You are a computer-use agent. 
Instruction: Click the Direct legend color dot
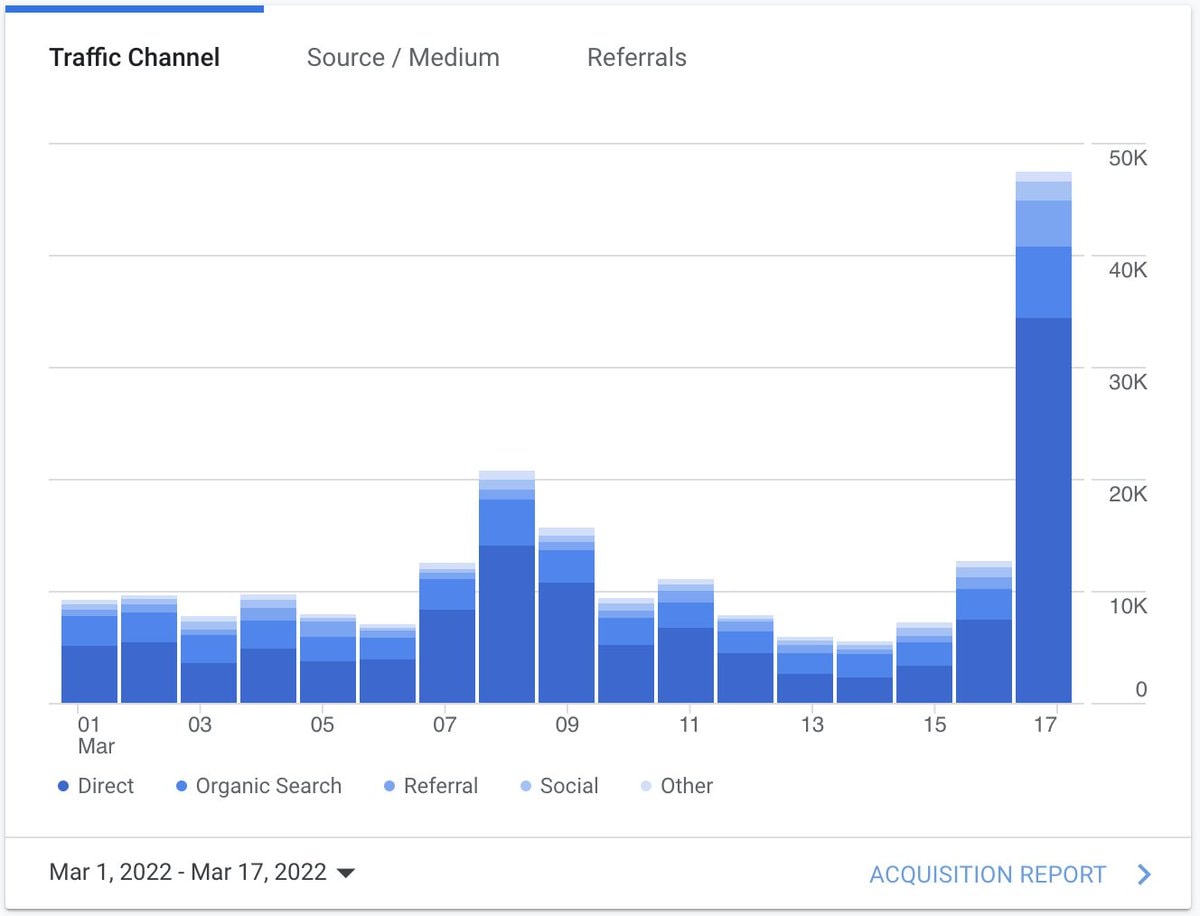(x=64, y=786)
